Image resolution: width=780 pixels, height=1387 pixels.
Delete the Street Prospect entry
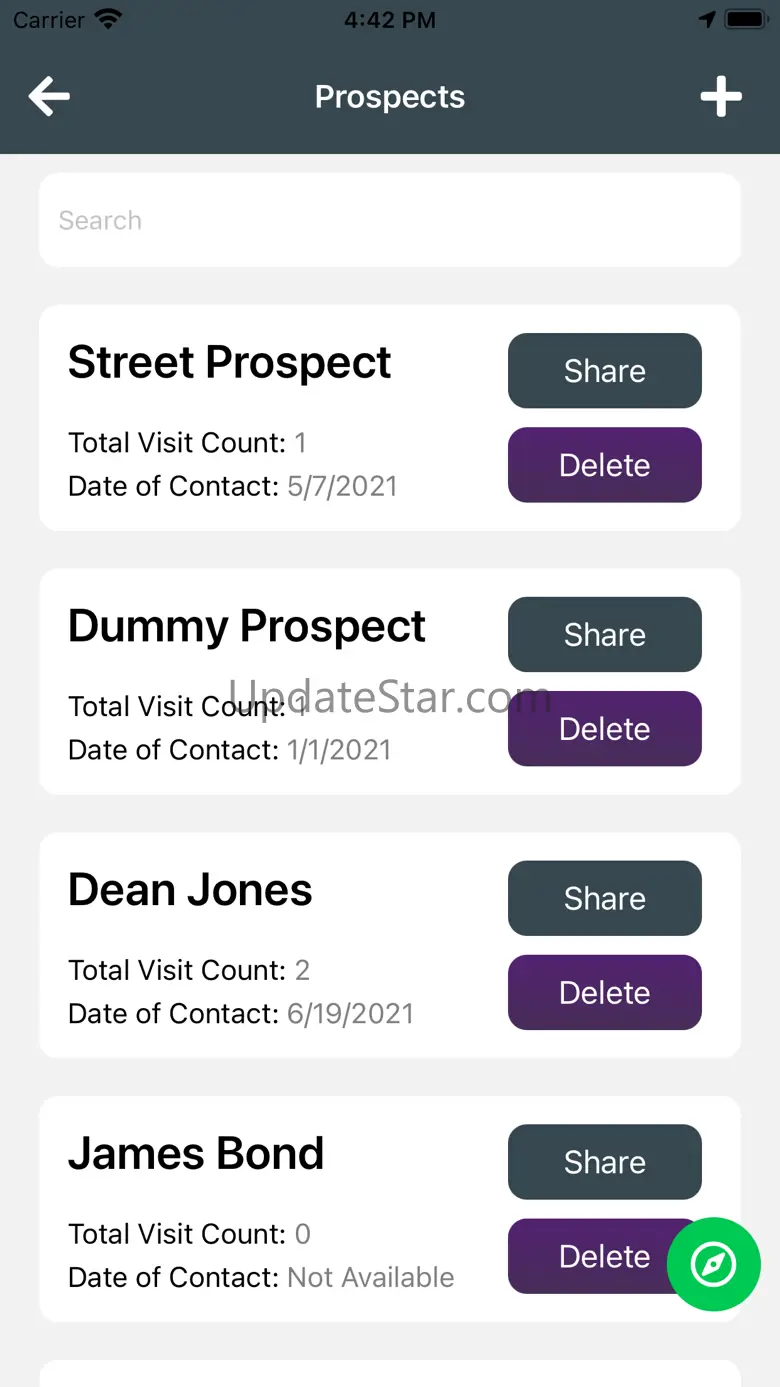point(604,465)
